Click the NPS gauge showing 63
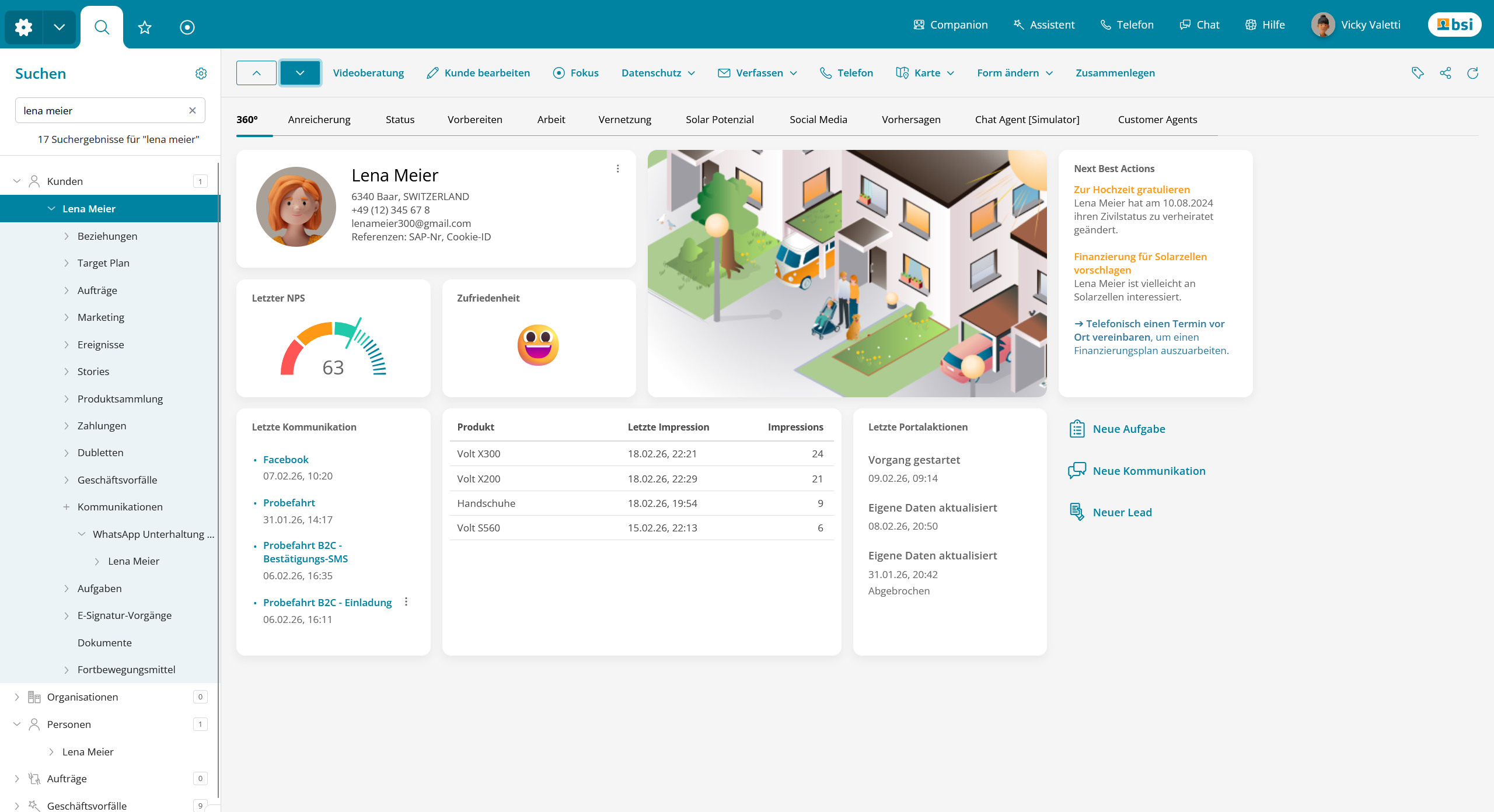Screen dimensions: 1494x812 click(333, 348)
